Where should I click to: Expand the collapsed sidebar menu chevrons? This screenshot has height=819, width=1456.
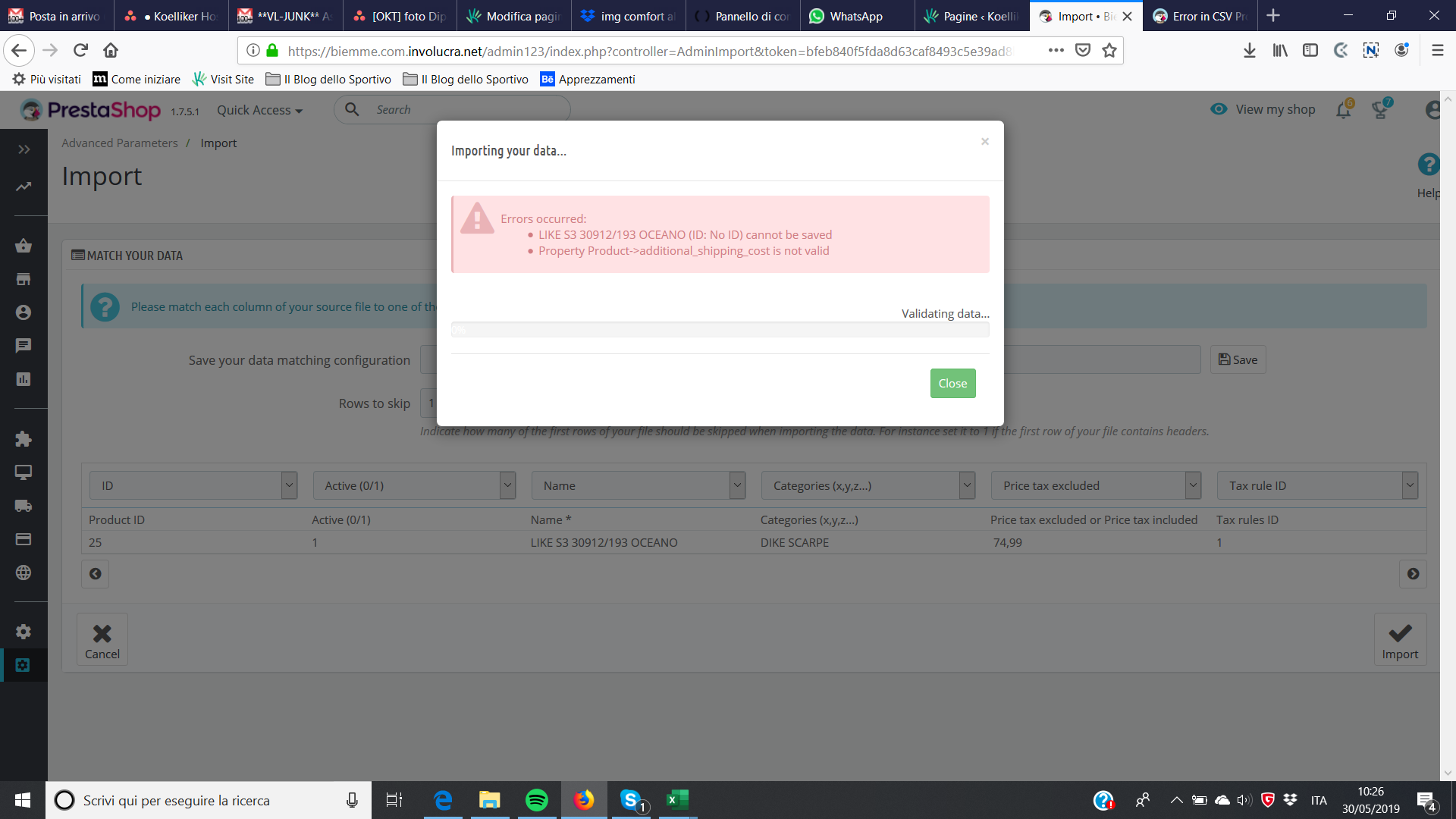click(24, 149)
